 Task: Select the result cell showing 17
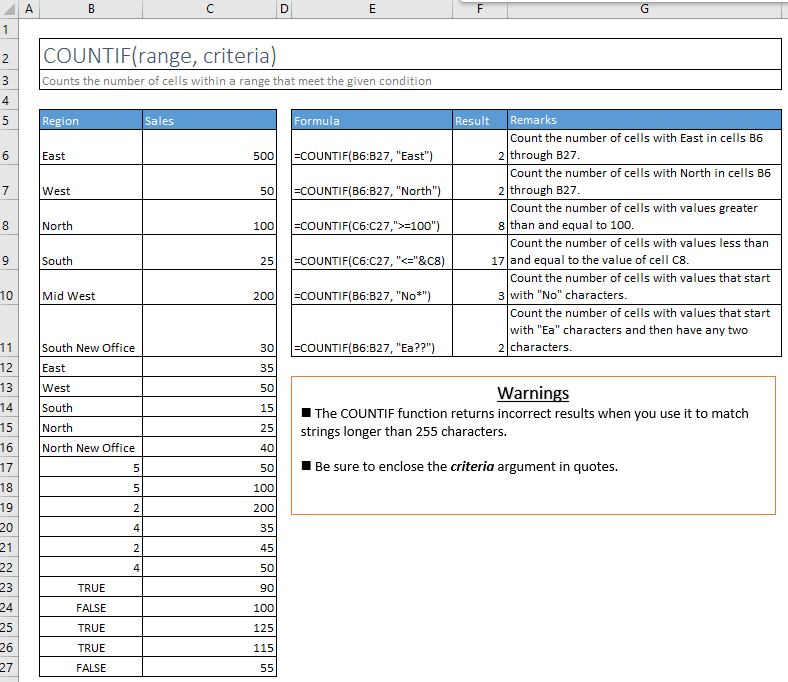(480, 252)
